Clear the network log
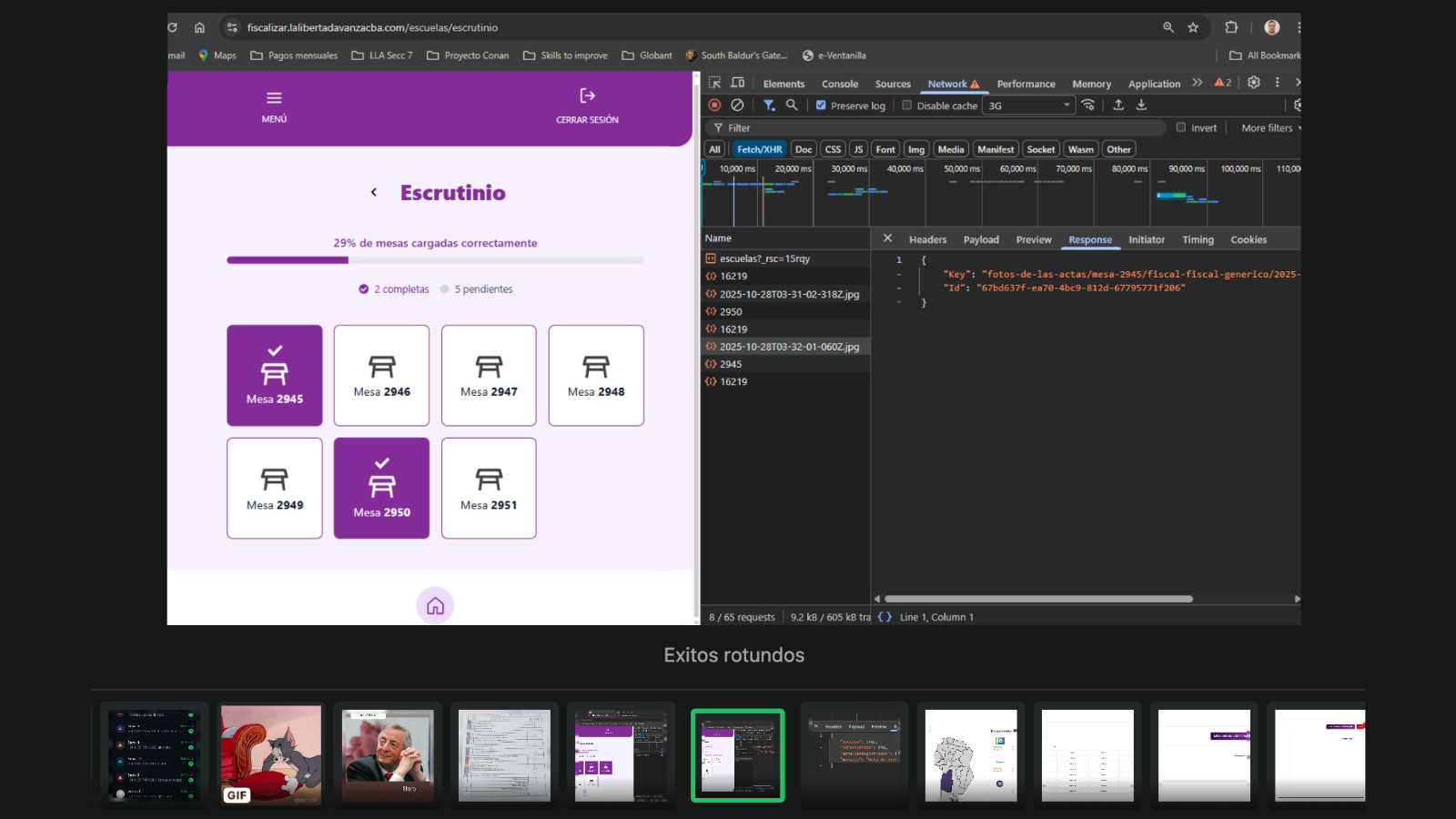The width and height of the screenshot is (1456, 819). pyautogui.click(x=737, y=106)
